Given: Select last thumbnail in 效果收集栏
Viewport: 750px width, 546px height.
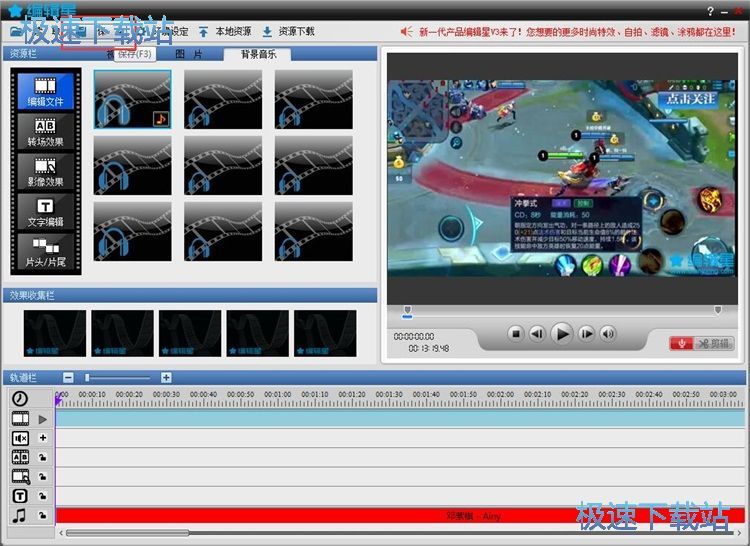Looking at the screenshot, I should pos(325,333).
